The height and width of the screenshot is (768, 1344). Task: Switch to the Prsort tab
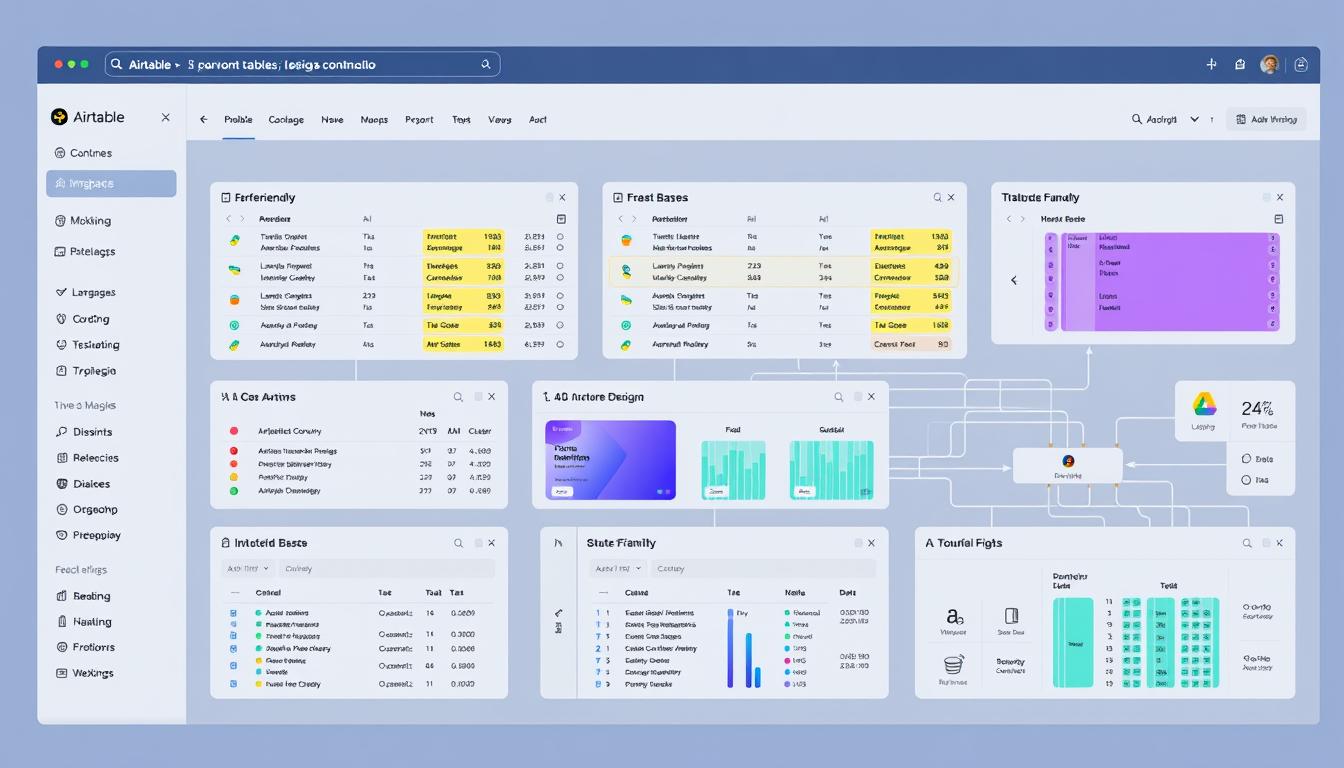pyautogui.click(x=419, y=119)
